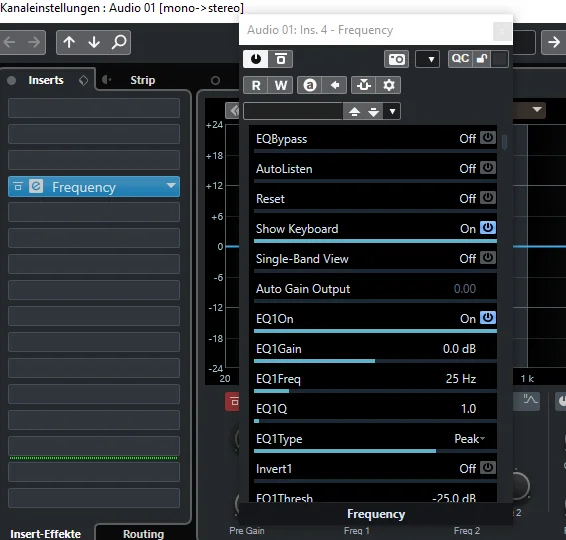Select the Frequency insert slot
The width and height of the screenshot is (566, 540).
tap(94, 187)
